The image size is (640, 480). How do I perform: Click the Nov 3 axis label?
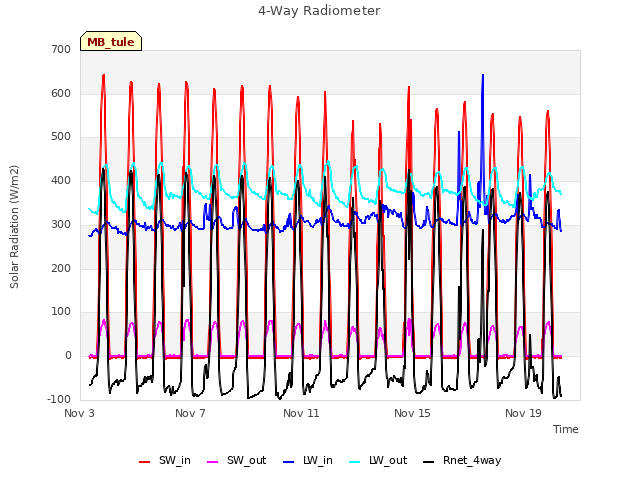[x=79, y=413]
